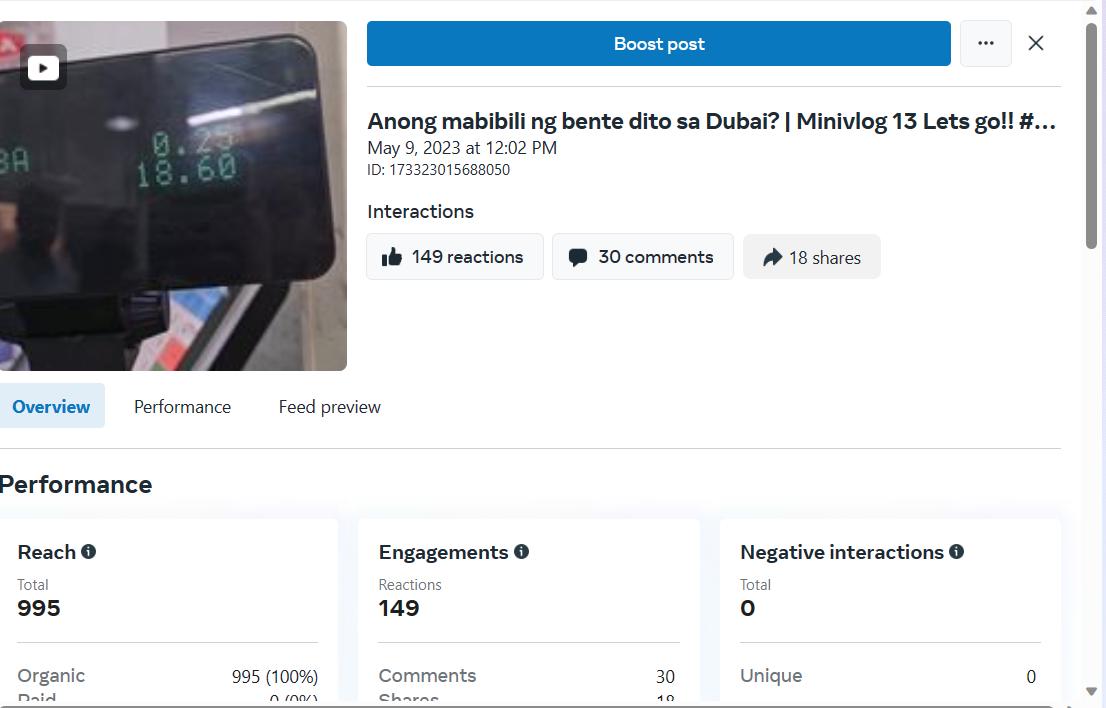Click the scrollbar up arrow

coord(1091,11)
